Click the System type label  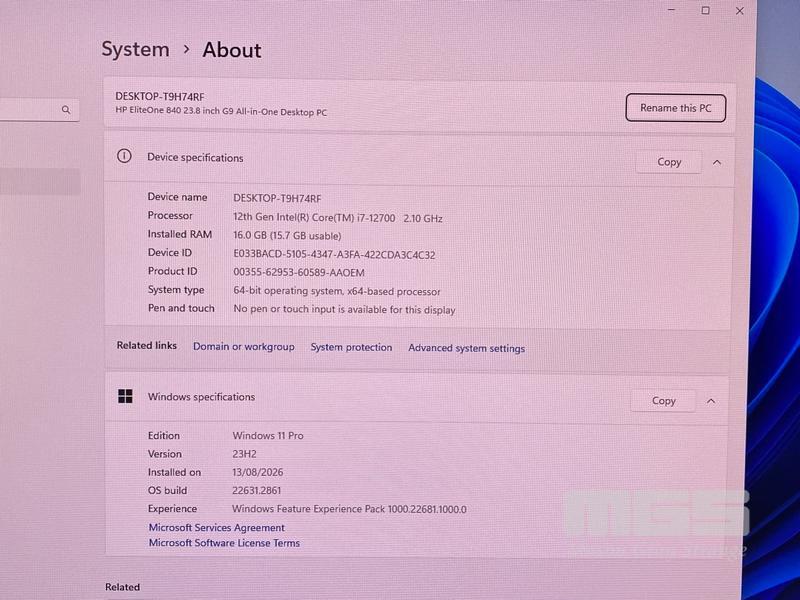(176, 290)
